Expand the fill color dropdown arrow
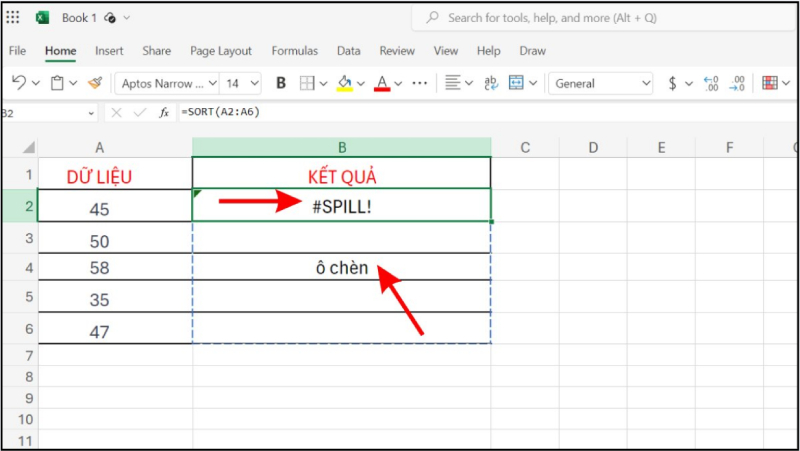Image resolution: width=800 pixels, height=451 pixels. tap(361, 83)
